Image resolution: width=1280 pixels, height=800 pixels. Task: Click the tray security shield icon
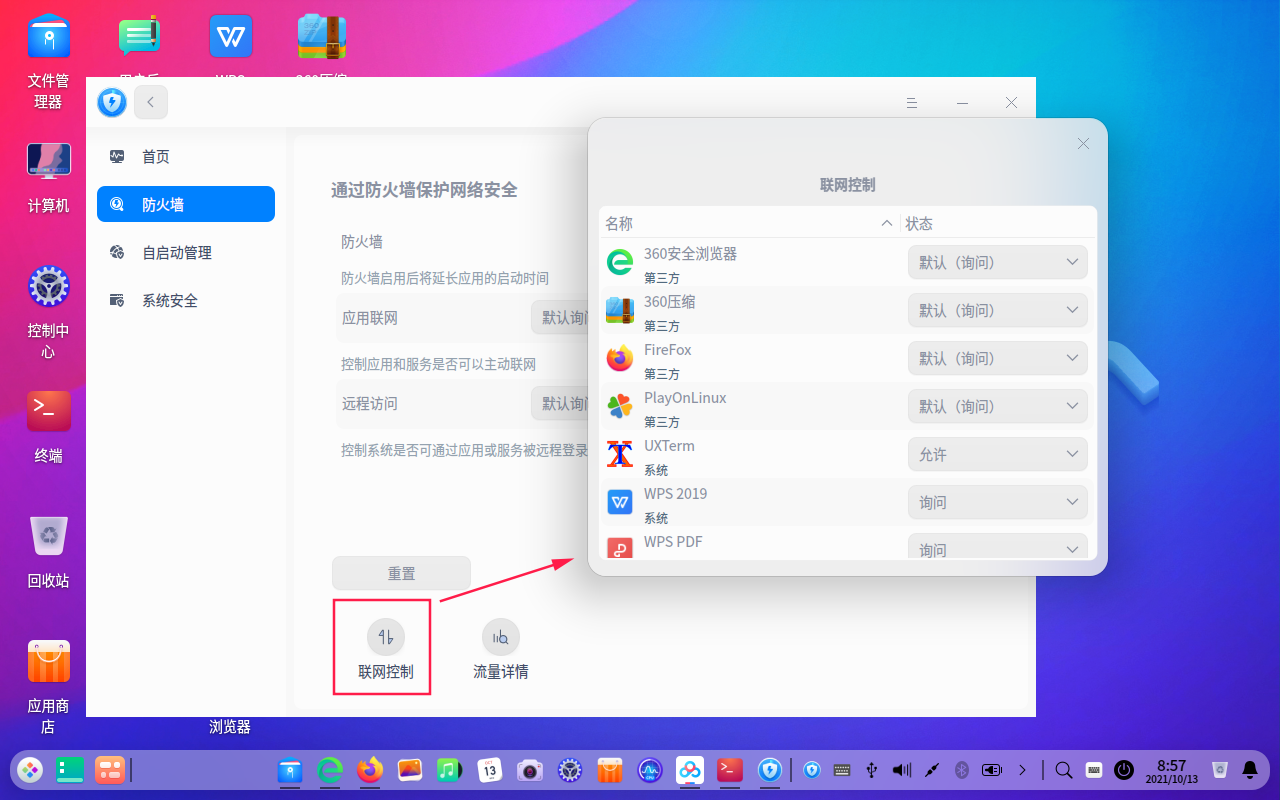(x=812, y=770)
